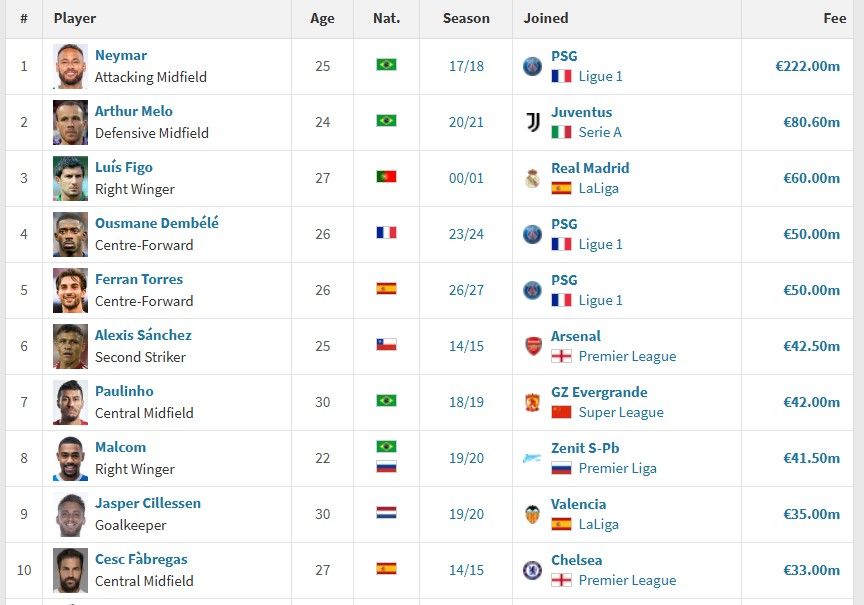Screen dimensions: 864x605
Task: Sort the table by the Fee column header
Action: click(834, 18)
